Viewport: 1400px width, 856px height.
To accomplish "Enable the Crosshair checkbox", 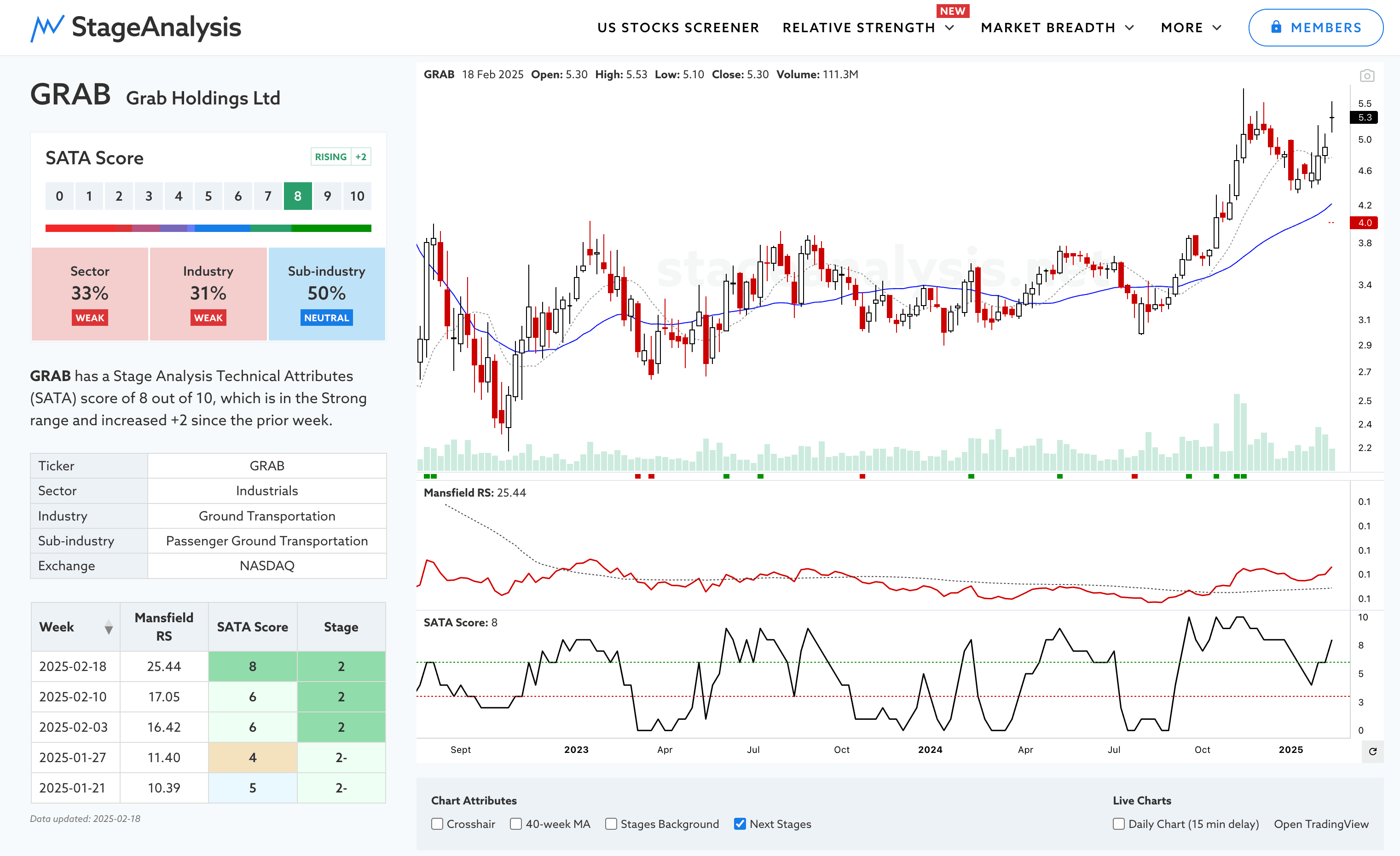I will (x=437, y=824).
